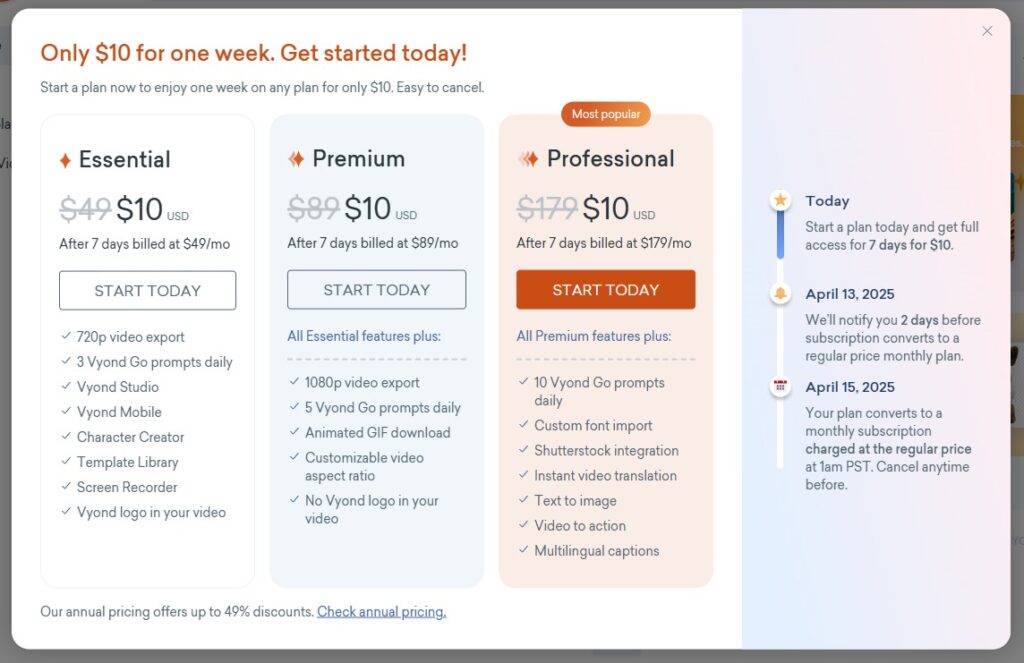Image resolution: width=1024 pixels, height=663 pixels.
Task: Click the Animated GIF download feature
Action: (x=377, y=433)
